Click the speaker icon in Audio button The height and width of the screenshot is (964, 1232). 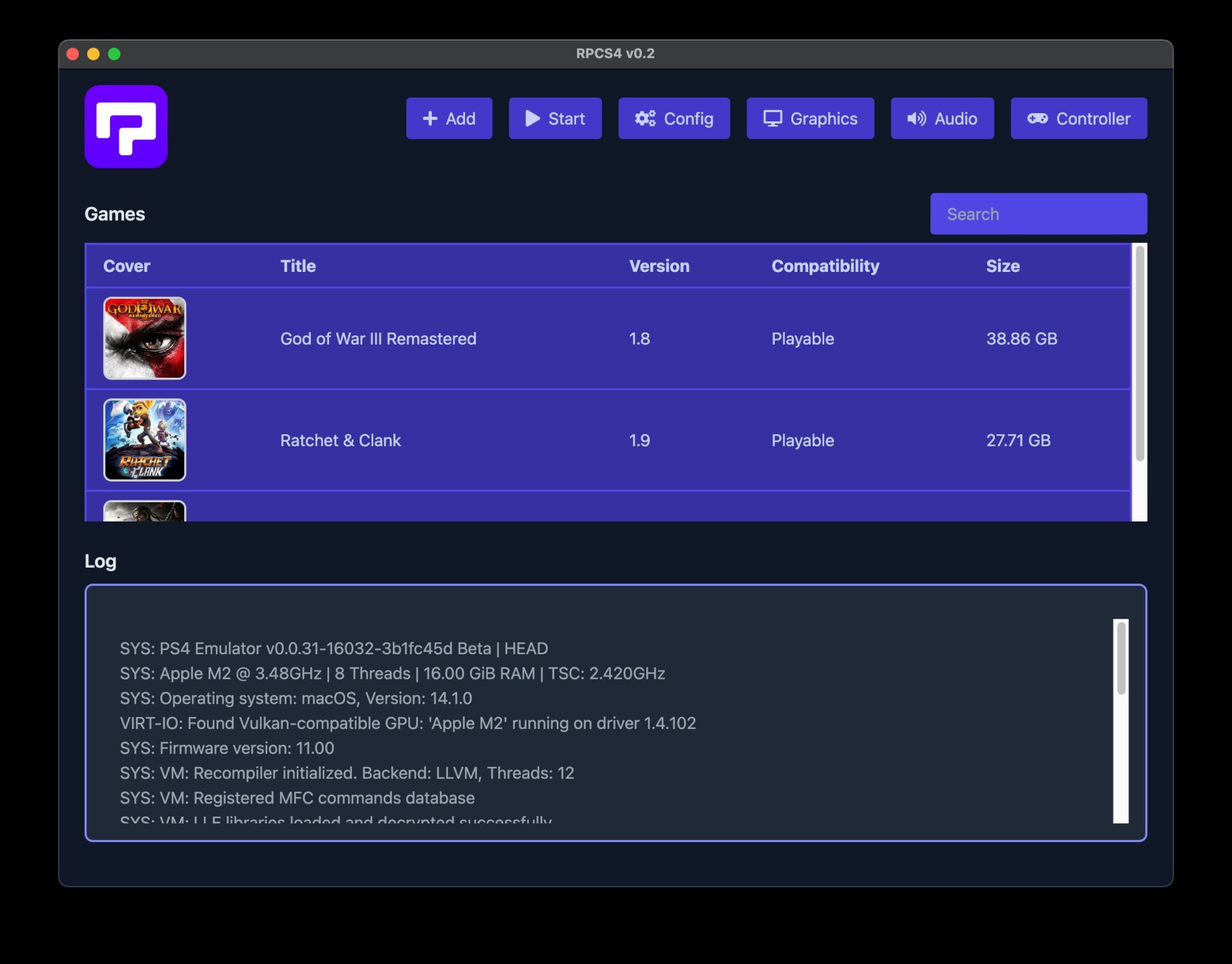pos(917,118)
